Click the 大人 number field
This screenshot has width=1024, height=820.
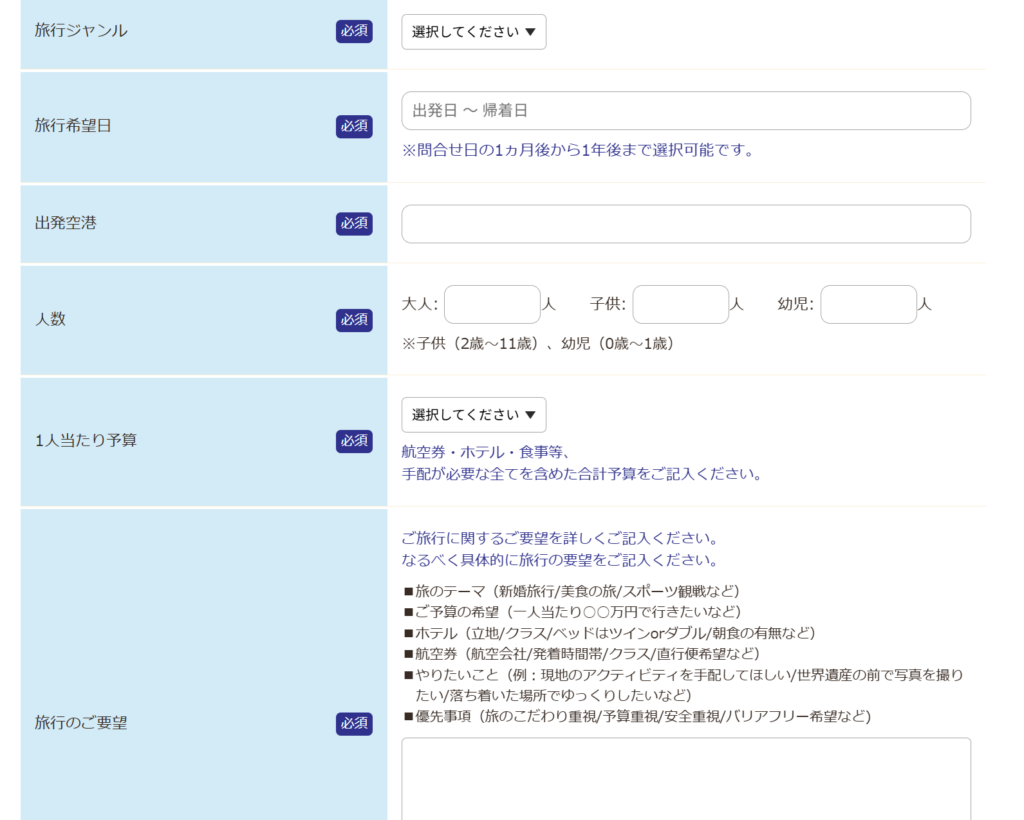pos(492,305)
